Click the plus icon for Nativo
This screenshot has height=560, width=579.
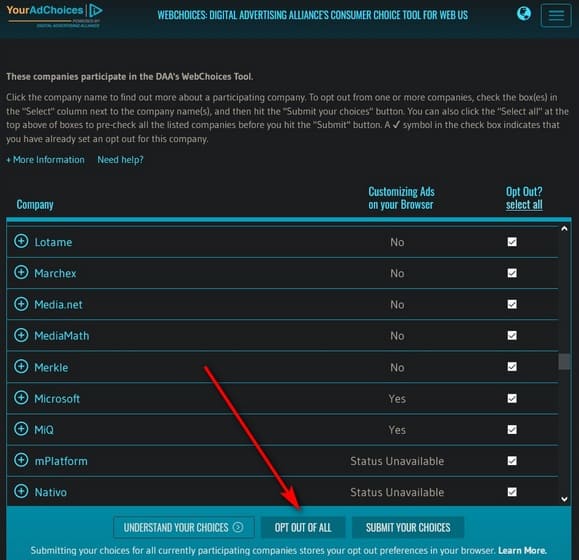21,491
